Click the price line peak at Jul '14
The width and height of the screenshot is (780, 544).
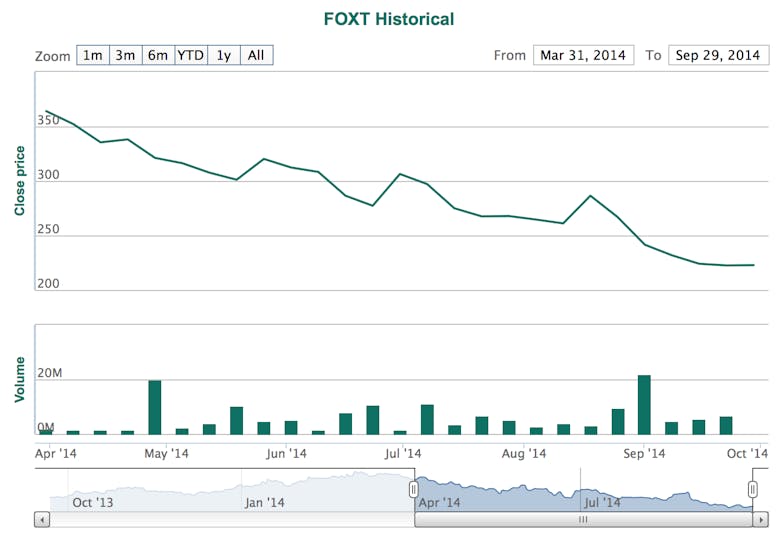pos(400,174)
